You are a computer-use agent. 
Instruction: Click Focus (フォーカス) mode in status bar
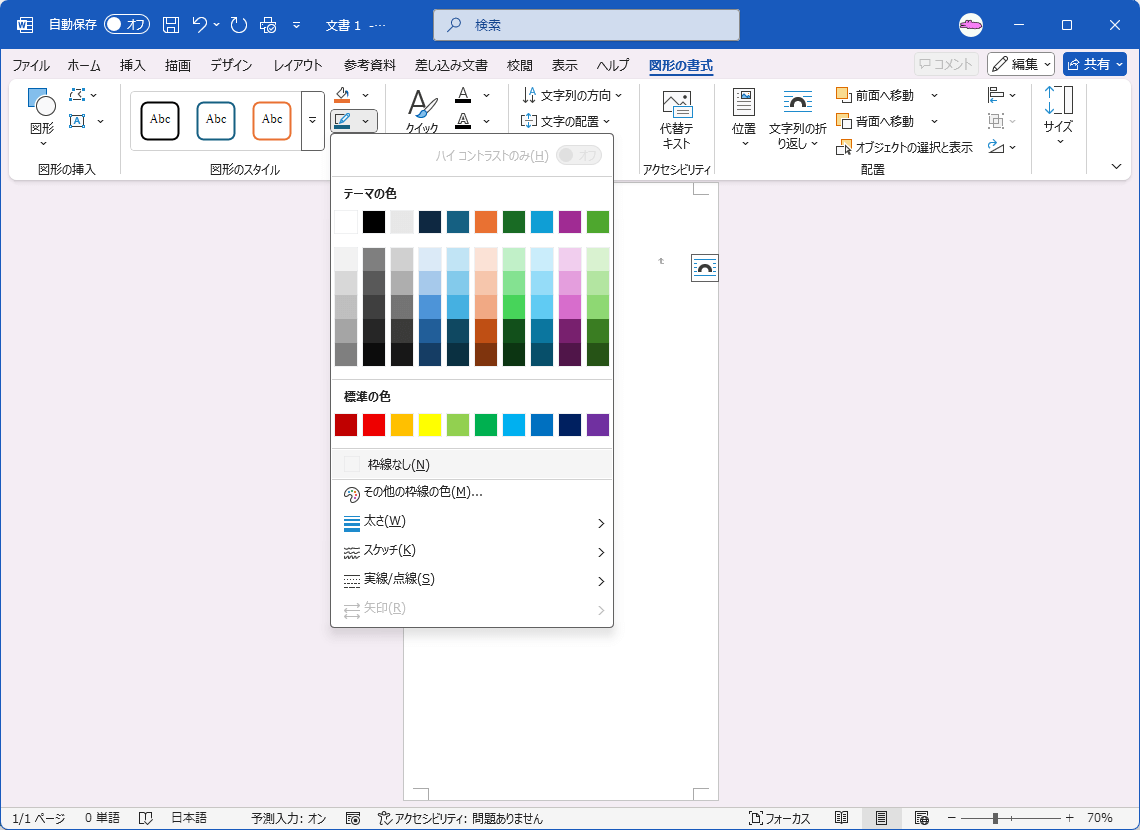(780, 818)
